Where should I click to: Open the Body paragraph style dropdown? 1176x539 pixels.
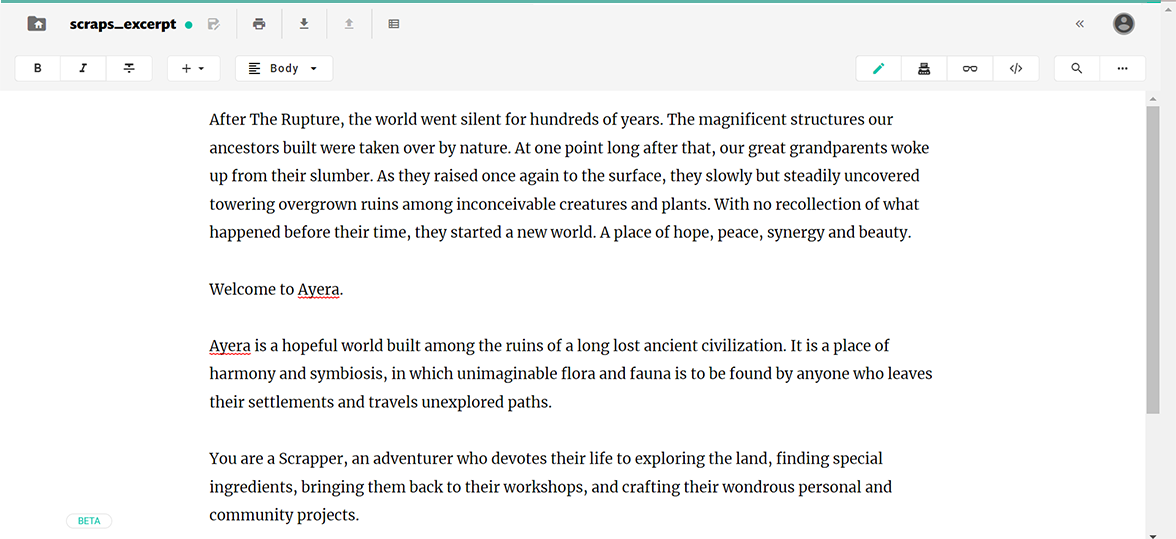tap(284, 68)
